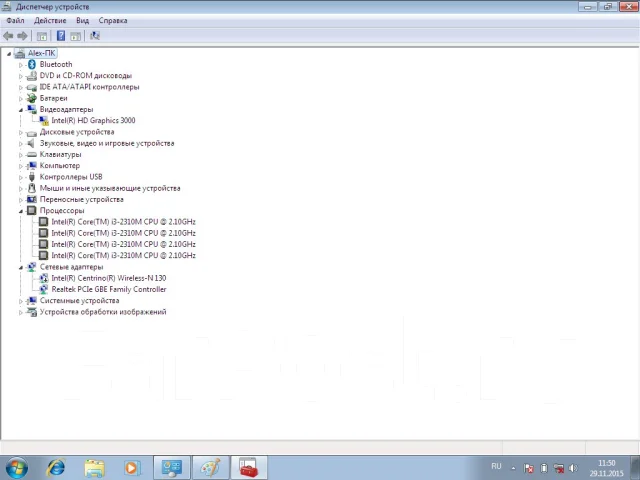Switch to the red toolbox taskbar app
Screen dimensions: 640x480
249,468
